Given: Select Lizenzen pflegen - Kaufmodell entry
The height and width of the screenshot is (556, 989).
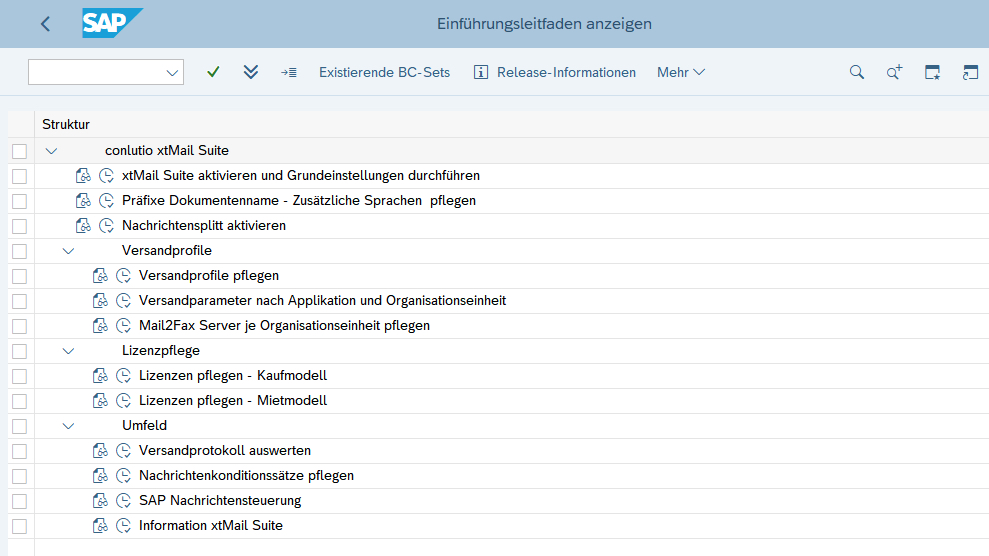Looking at the screenshot, I should point(233,376).
